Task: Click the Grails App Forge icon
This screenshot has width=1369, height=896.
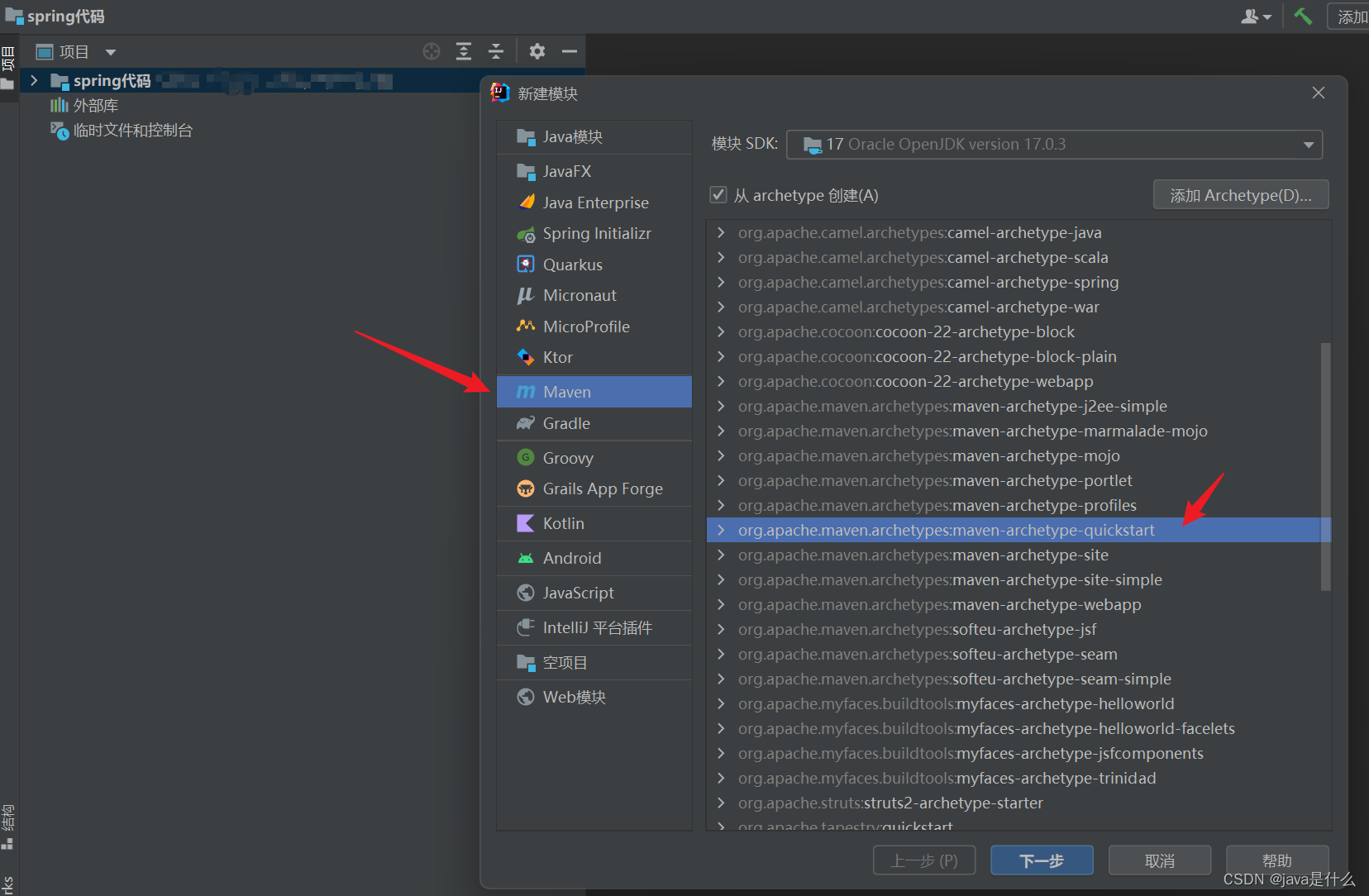Action: [x=526, y=489]
